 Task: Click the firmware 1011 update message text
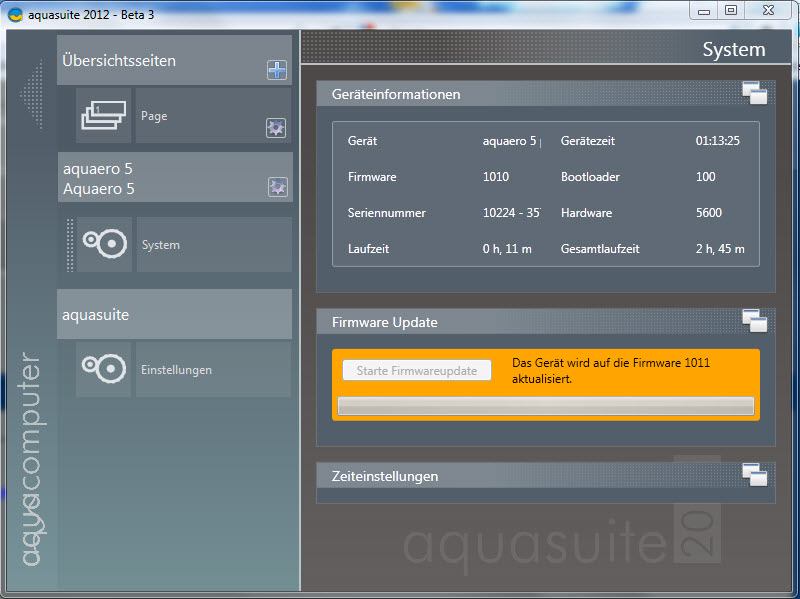pyautogui.click(x=611, y=371)
